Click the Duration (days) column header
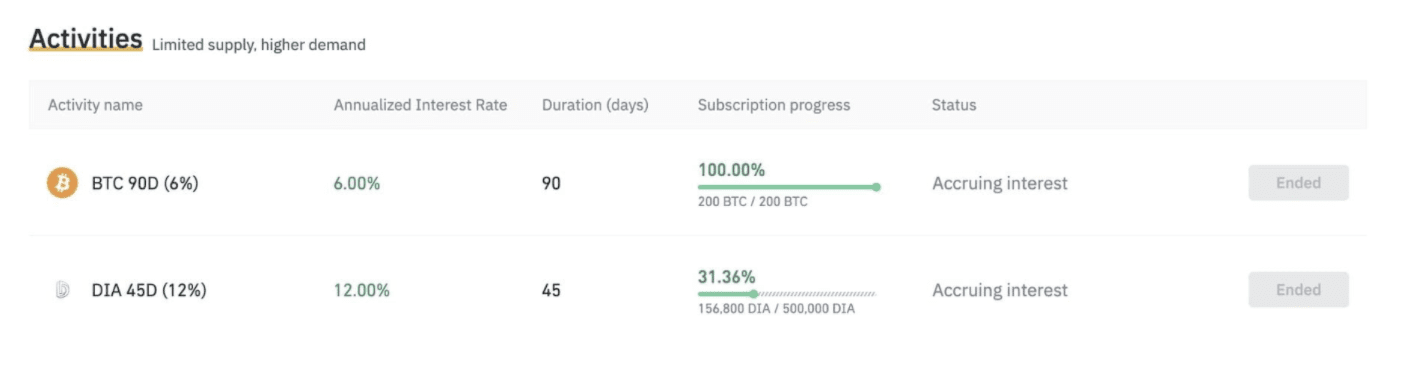1410x366 pixels. [x=595, y=105]
